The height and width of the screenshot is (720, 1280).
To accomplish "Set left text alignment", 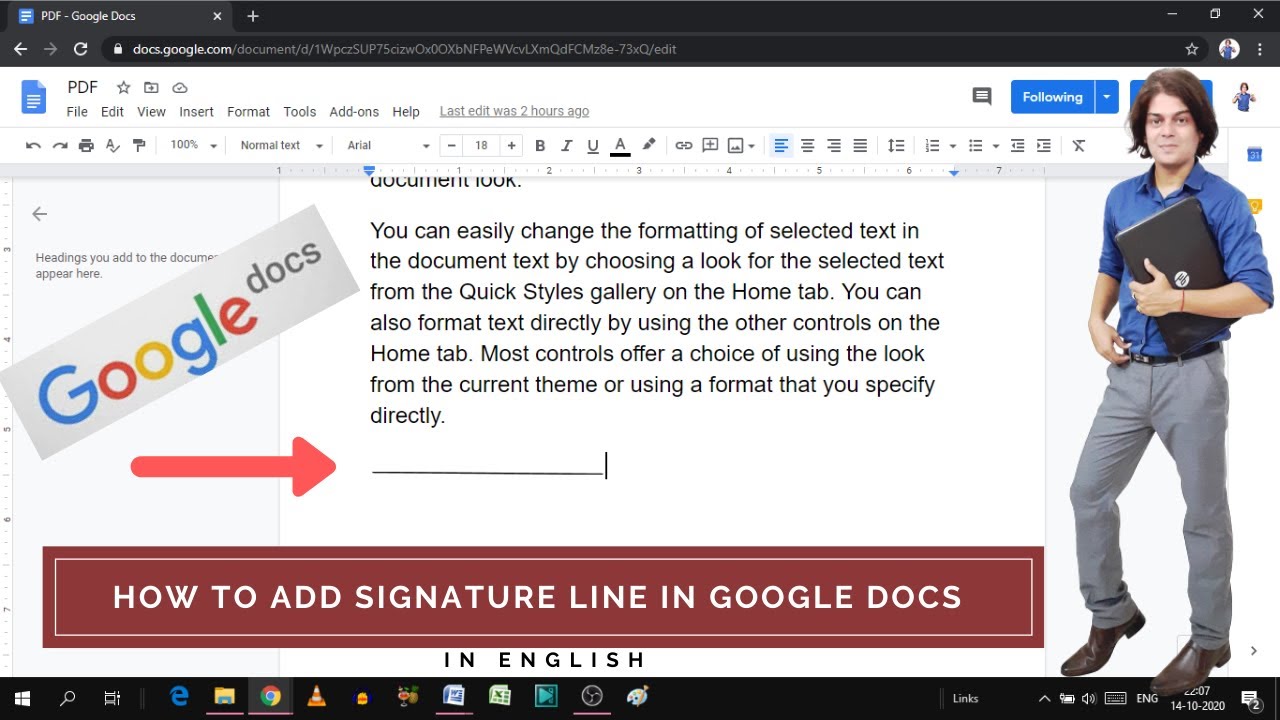I will click(x=782, y=146).
